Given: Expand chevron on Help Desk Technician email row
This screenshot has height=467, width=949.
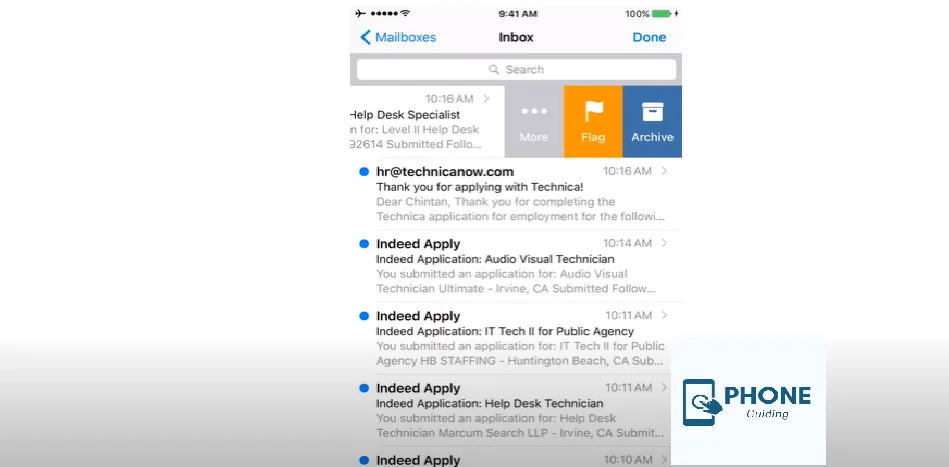Looking at the screenshot, I should (x=664, y=387).
